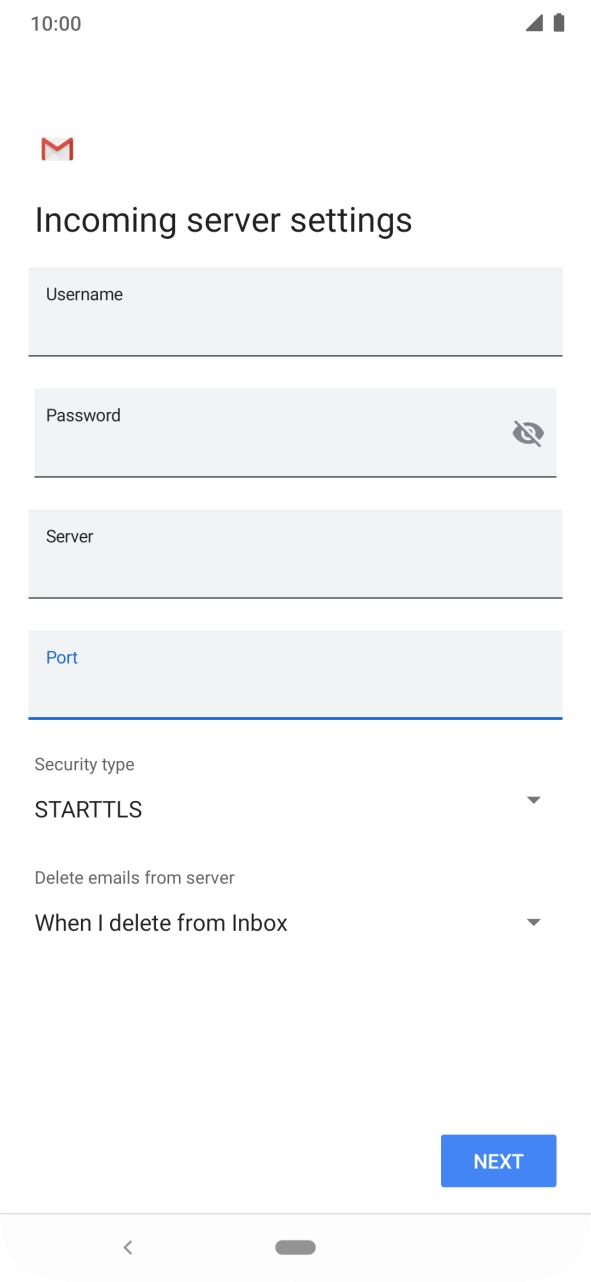Tap the home pill gesture bar
This screenshot has height=1282, width=591.
295,1247
